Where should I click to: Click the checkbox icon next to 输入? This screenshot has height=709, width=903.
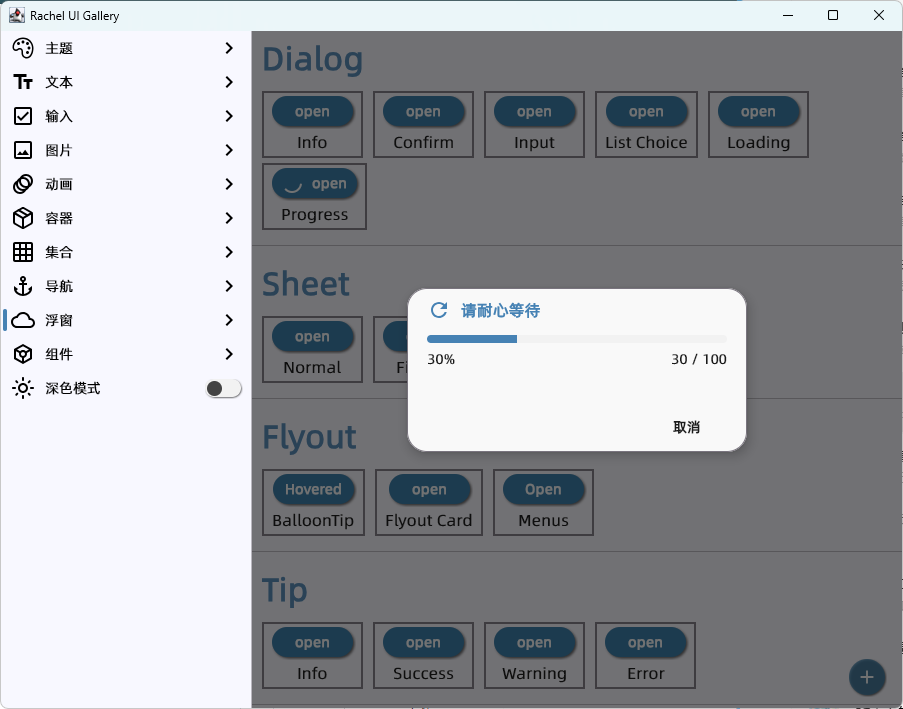click(x=23, y=116)
